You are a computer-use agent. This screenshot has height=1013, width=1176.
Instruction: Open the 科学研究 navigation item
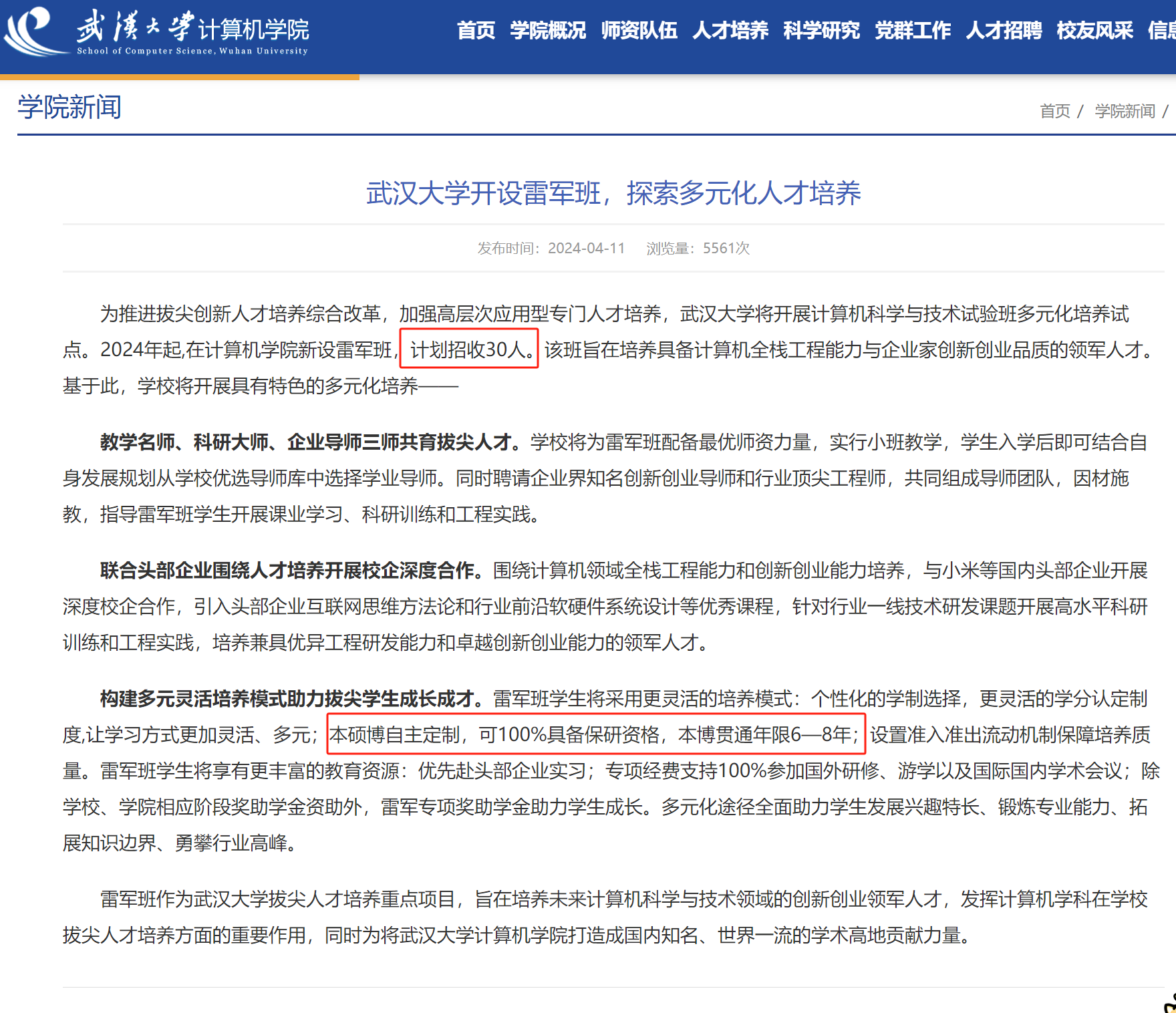coord(821,31)
